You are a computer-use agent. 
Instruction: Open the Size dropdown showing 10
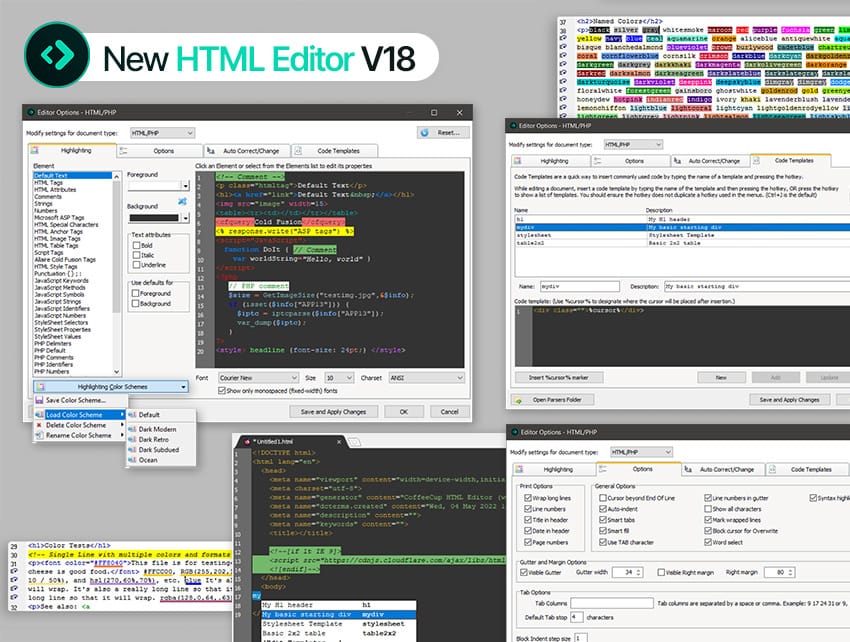coord(339,378)
